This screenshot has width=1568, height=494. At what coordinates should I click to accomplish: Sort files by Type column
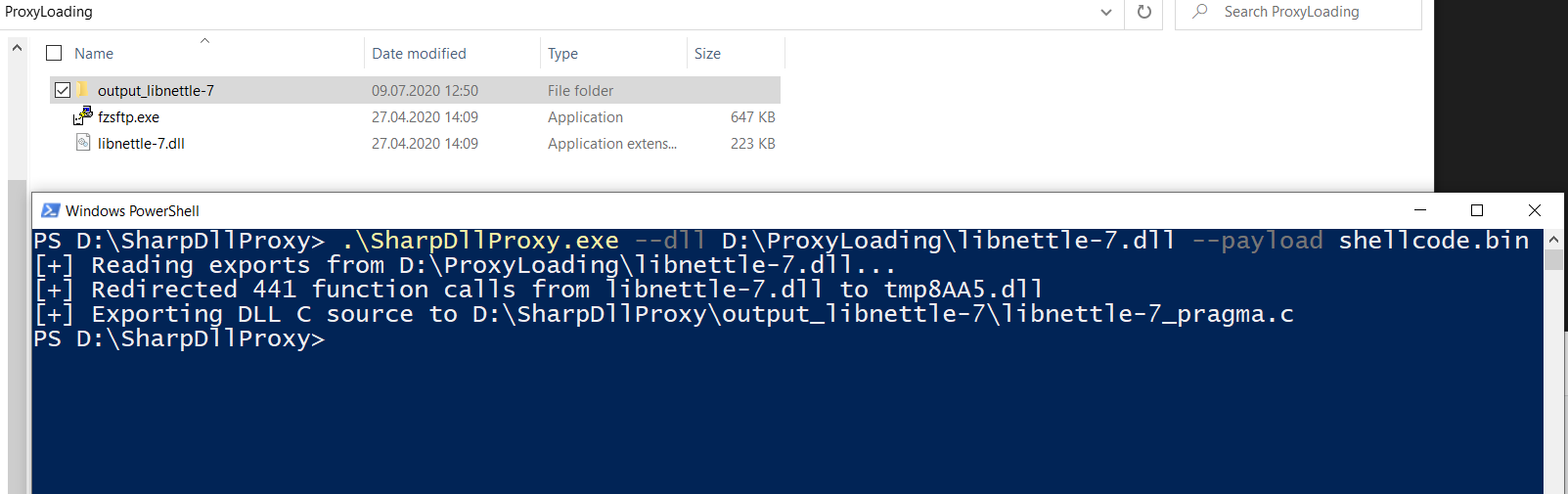tap(562, 54)
